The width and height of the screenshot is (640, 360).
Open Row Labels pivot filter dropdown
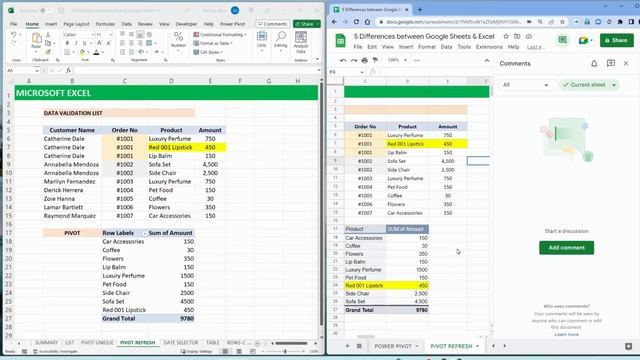point(144,233)
